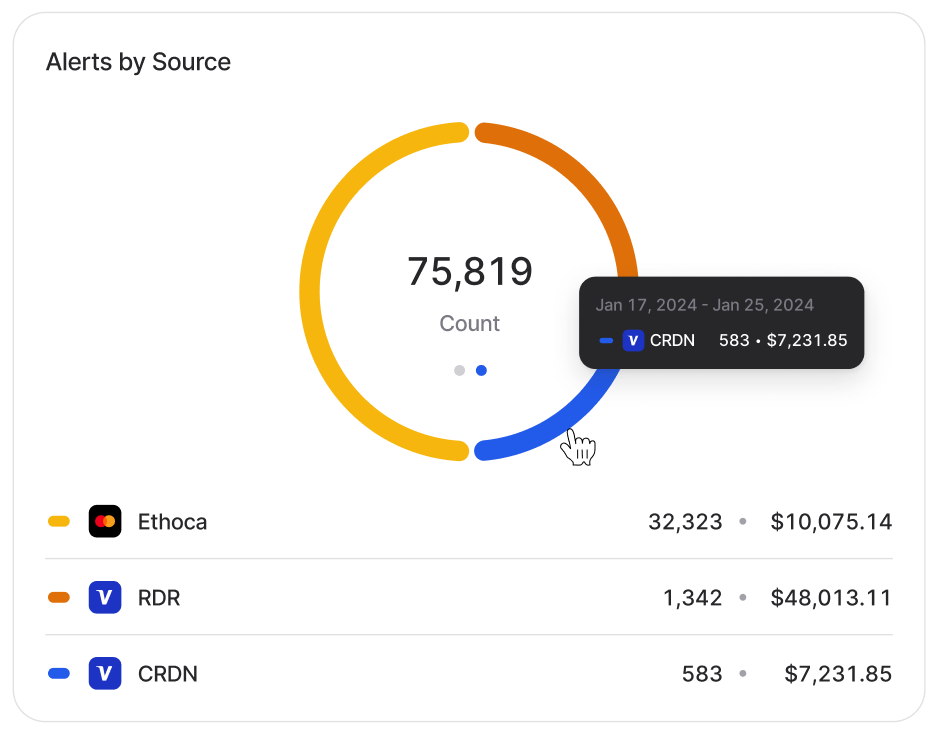The image size is (934, 731).
Task: Click the $48,013.11 amount in the RDR row
Action: (x=830, y=597)
